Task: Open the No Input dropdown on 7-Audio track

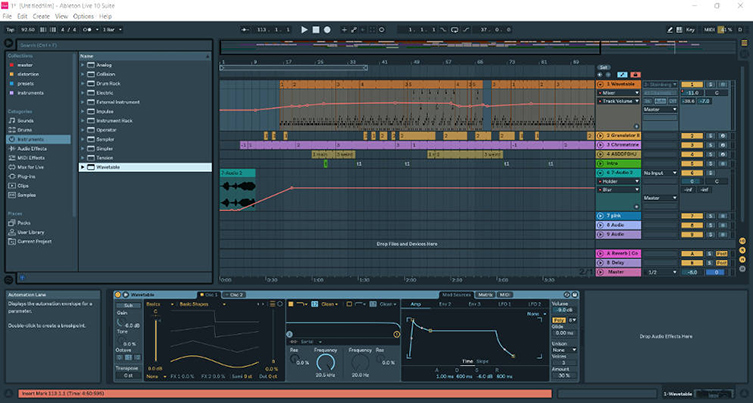Action: (660, 173)
